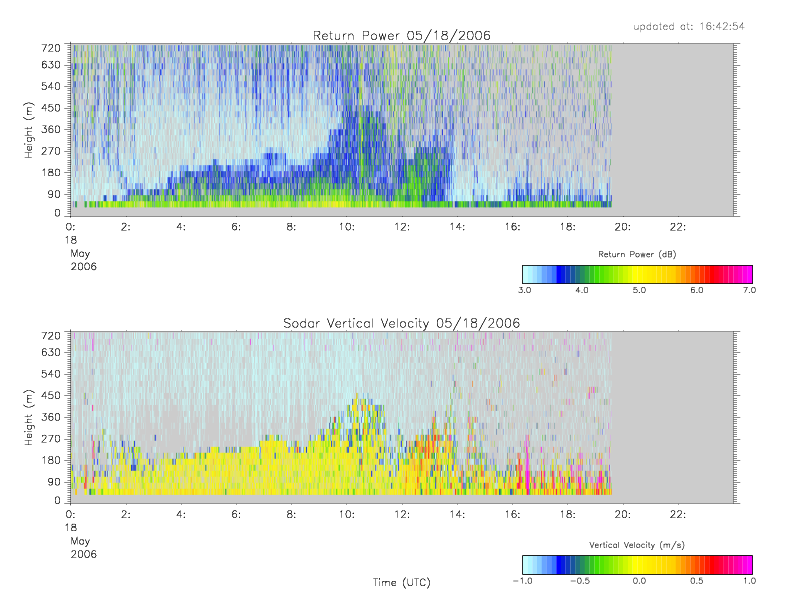Click the '8:' time tick under Vertical Velocity plot
This screenshot has width=791, height=611.
pyautogui.click(x=292, y=515)
